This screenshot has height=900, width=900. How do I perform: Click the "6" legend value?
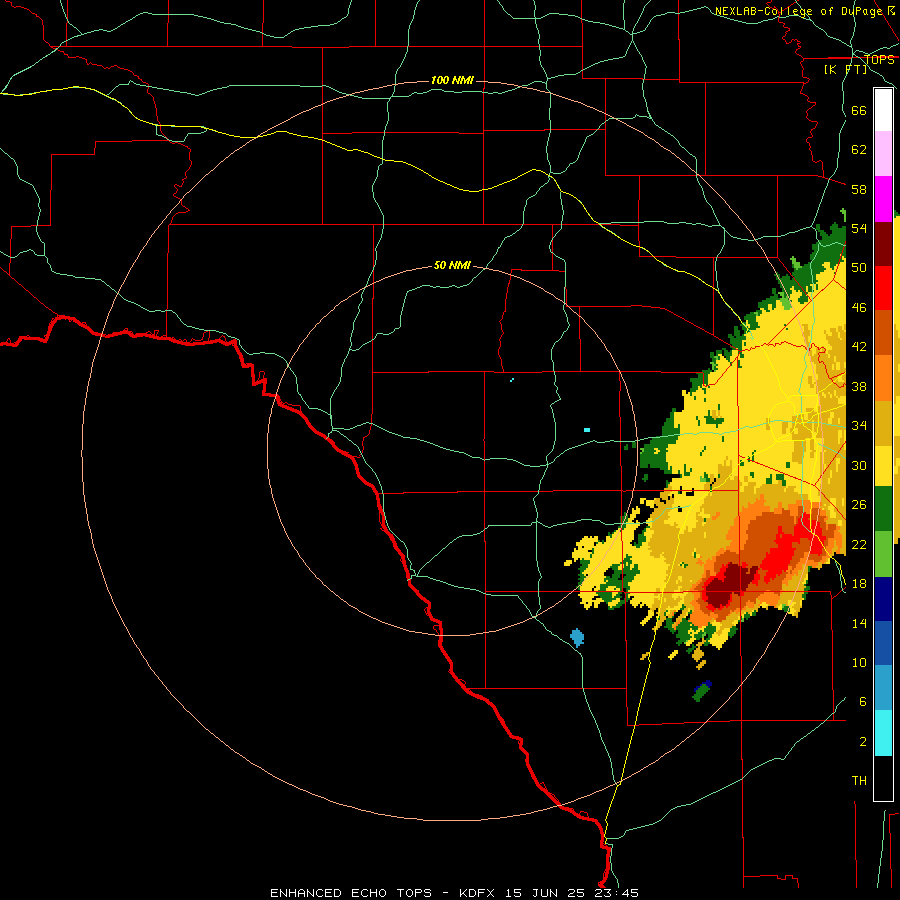click(x=863, y=702)
